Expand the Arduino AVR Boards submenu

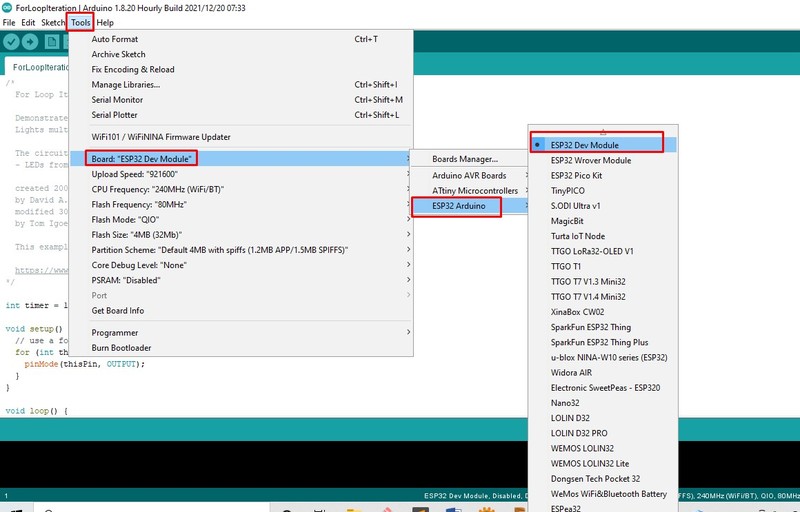coord(469,175)
